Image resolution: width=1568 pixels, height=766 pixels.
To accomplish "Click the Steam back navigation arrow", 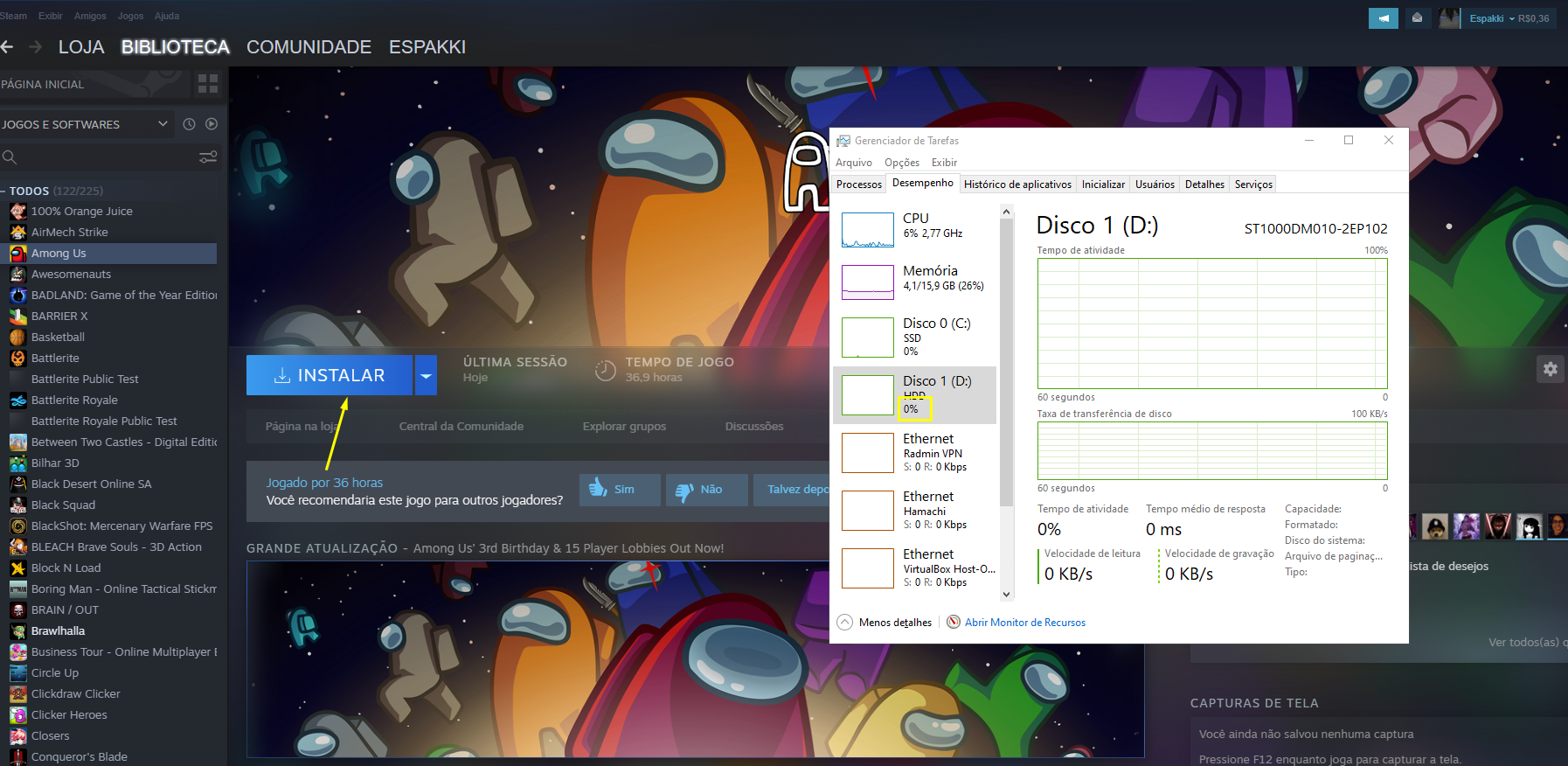I will tap(7, 46).
